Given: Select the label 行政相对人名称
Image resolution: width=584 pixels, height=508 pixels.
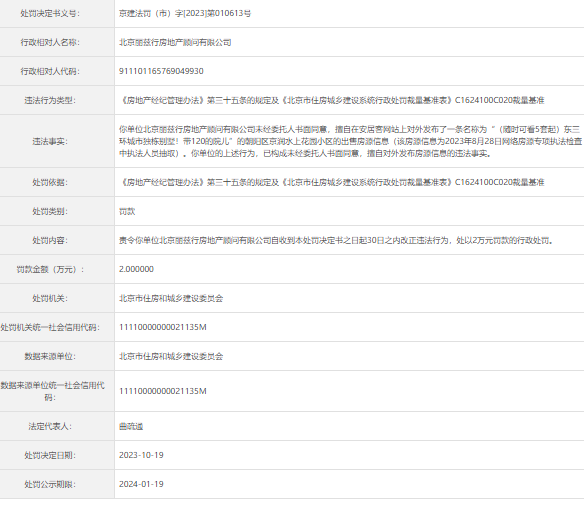Looking at the screenshot, I should (x=50, y=42).
